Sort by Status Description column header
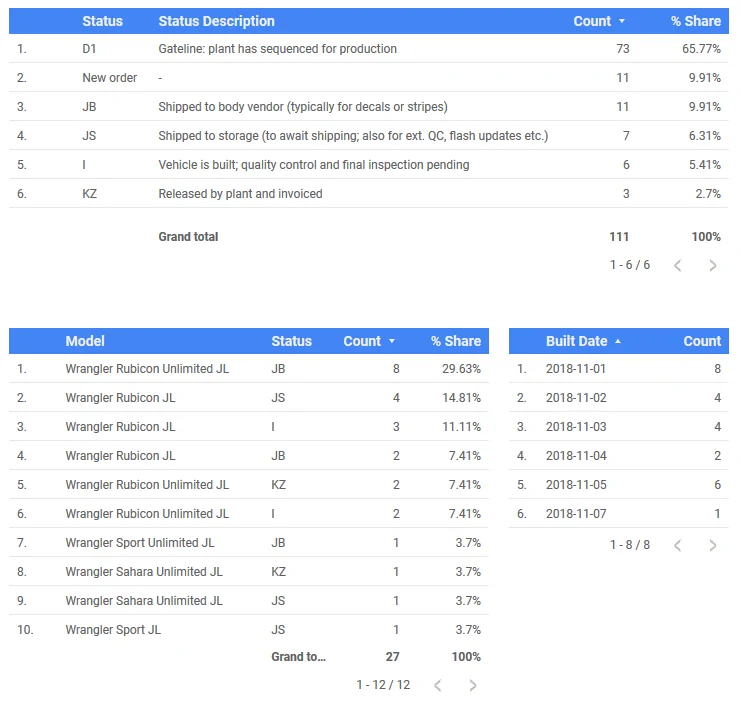Screen dimensions: 740x704 tap(217, 21)
